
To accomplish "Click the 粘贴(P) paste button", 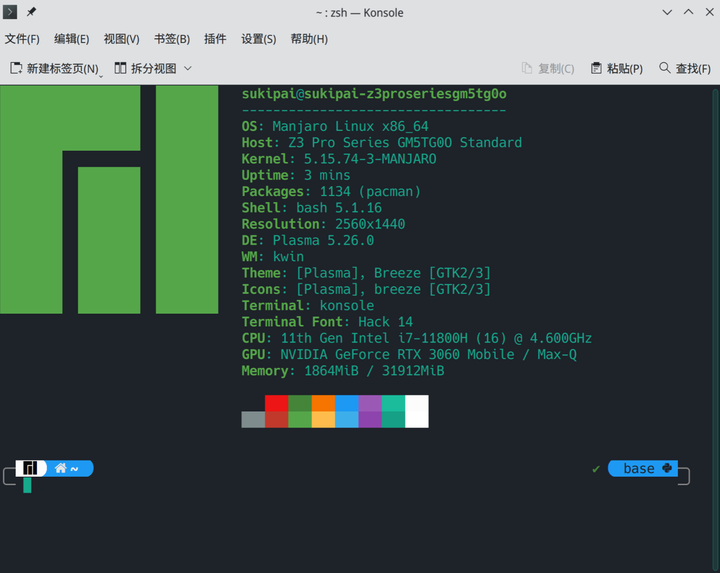I will pyautogui.click(x=617, y=68).
